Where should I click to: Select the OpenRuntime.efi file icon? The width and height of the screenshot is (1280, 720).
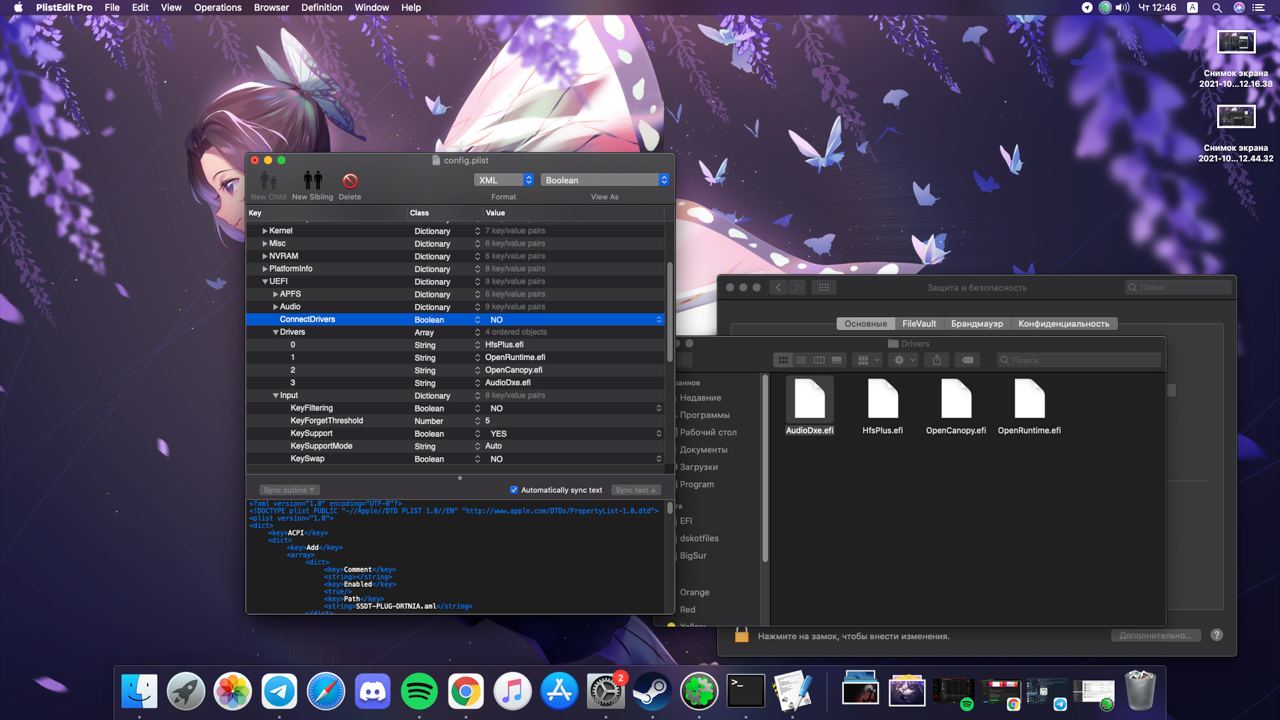pyautogui.click(x=1029, y=399)
